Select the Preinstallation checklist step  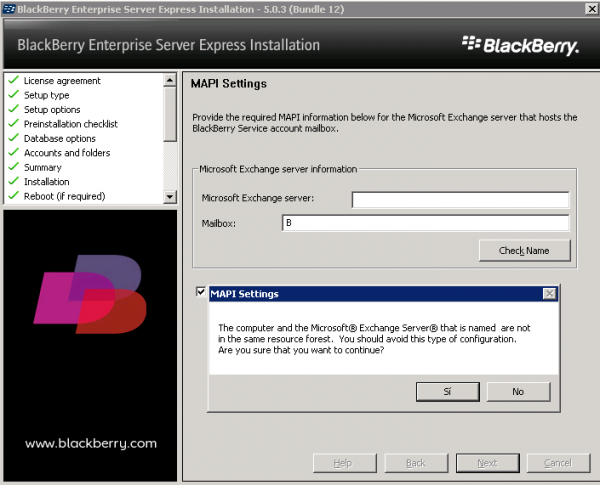pos(71,124)
